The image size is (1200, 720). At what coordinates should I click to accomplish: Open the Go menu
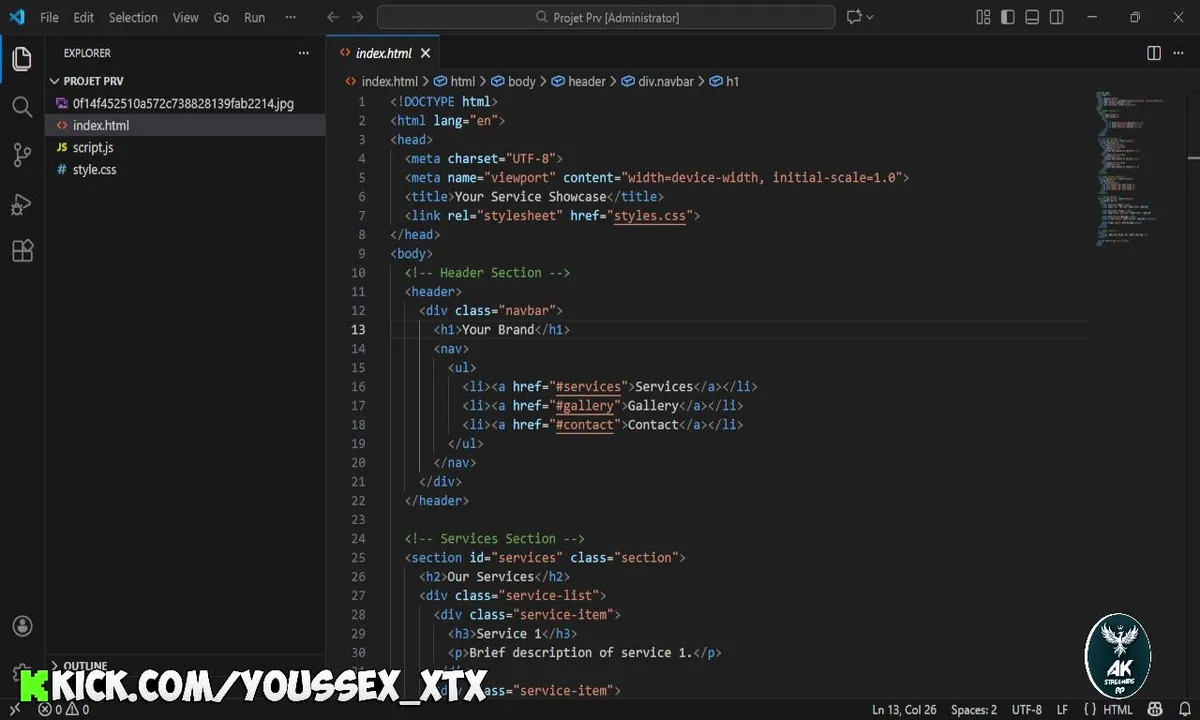(x=222, y=17)
